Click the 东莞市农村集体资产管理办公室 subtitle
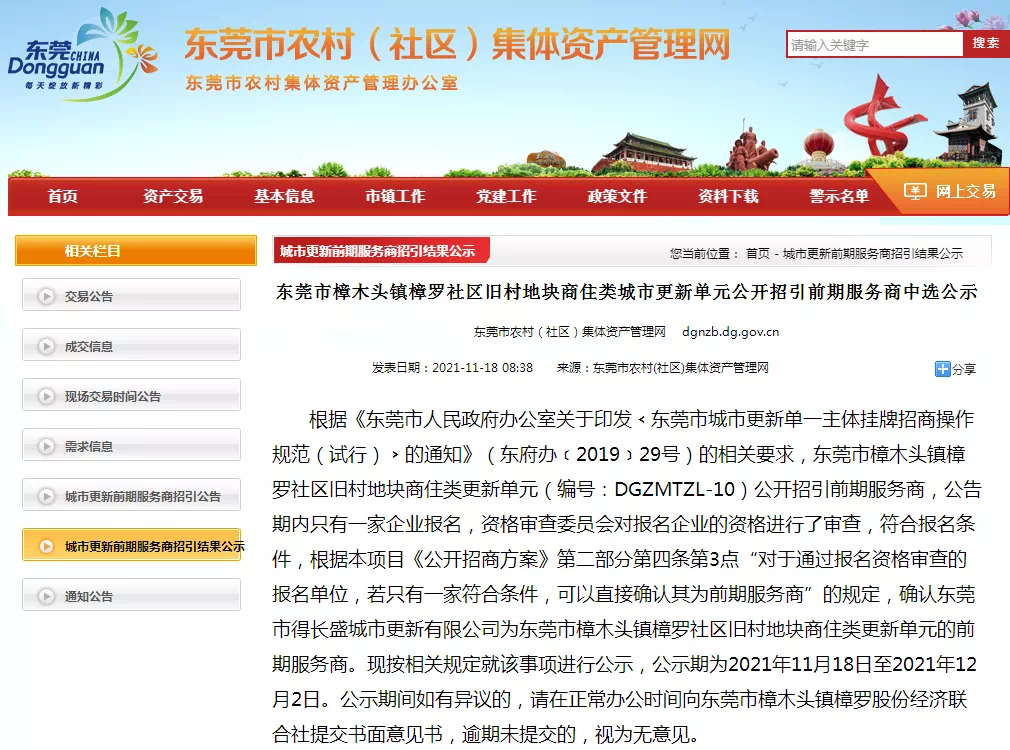This screenshot has height=750, width=1010. (321, 83)
